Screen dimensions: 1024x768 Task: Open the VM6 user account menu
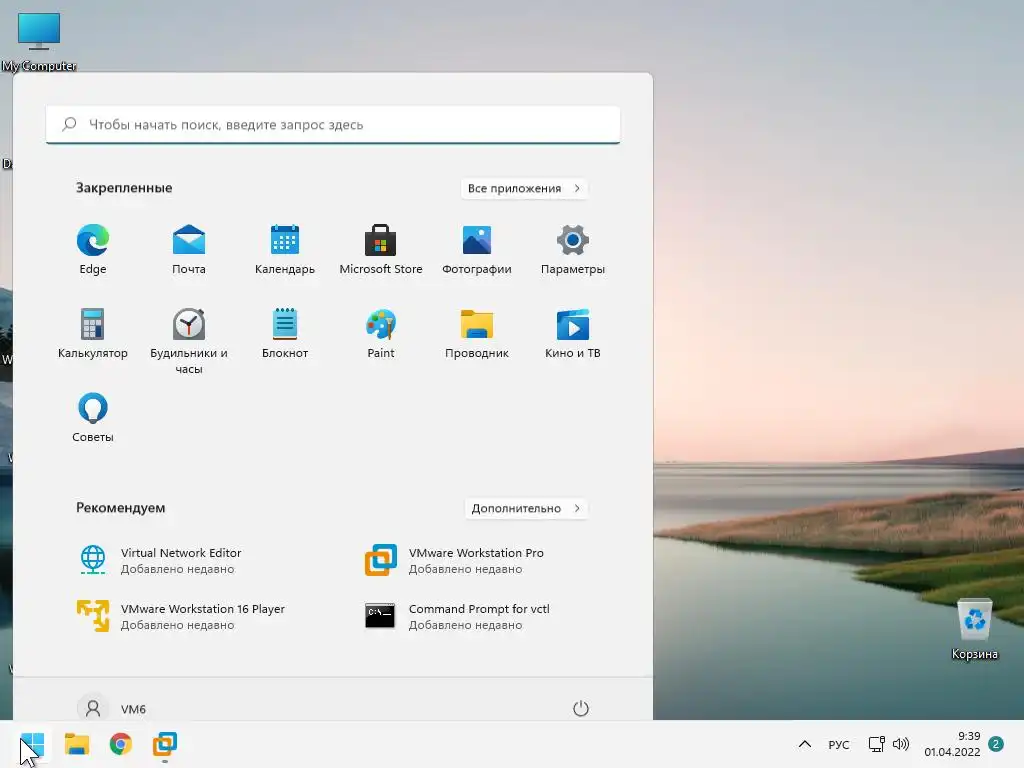112,709
